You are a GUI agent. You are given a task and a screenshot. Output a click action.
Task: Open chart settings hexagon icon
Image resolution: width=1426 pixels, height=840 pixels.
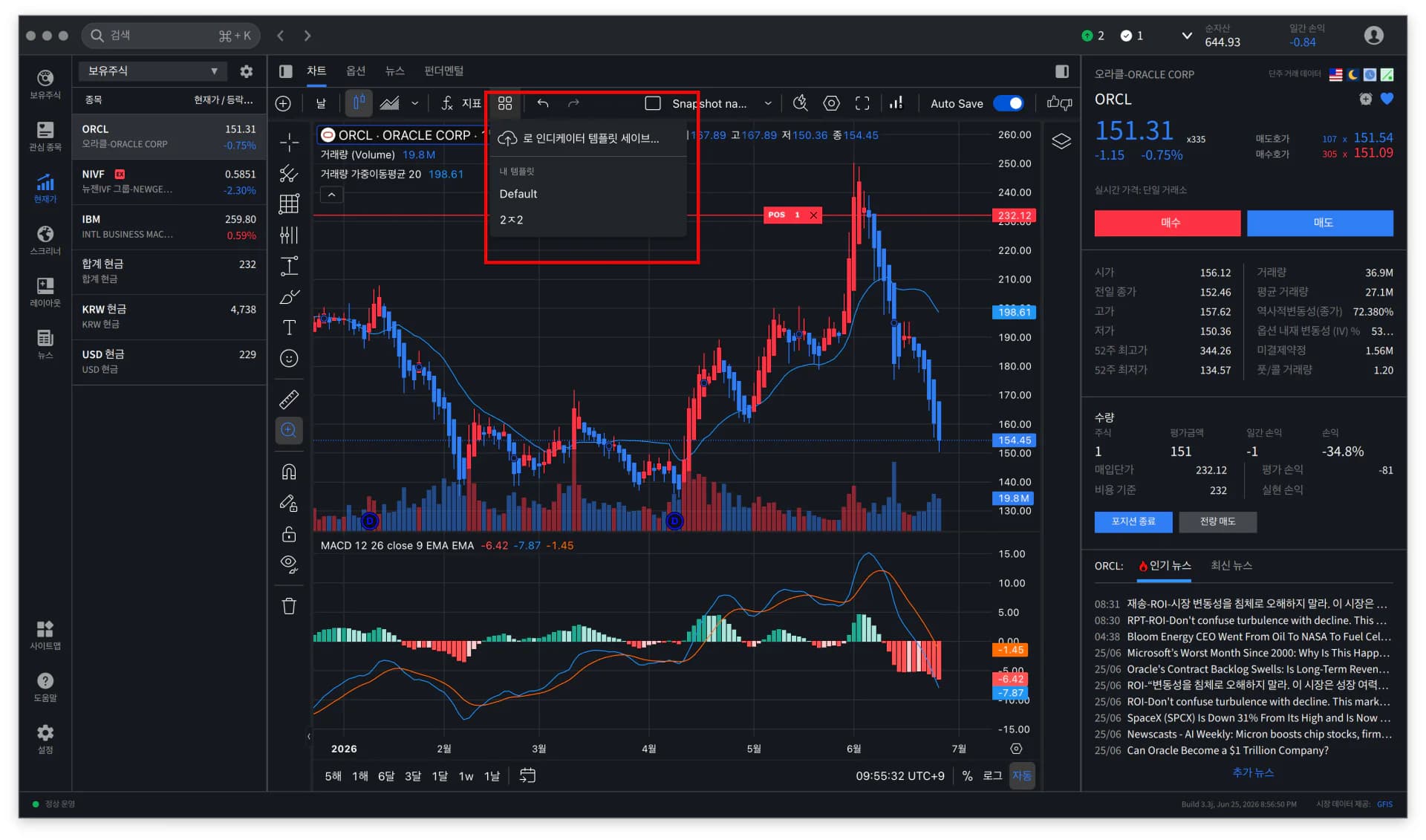point(831,103)
